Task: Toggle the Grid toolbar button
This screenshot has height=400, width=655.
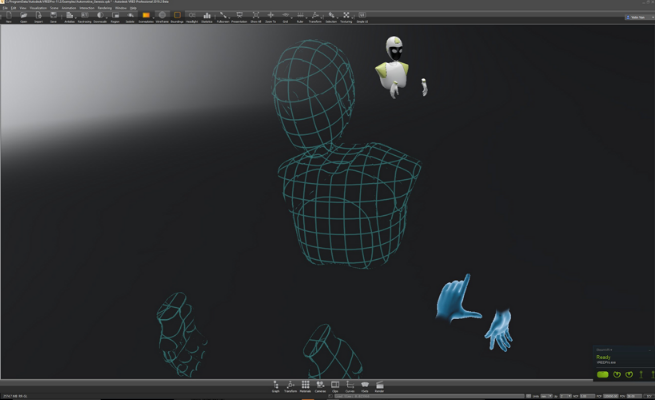Action: point(285,17)
